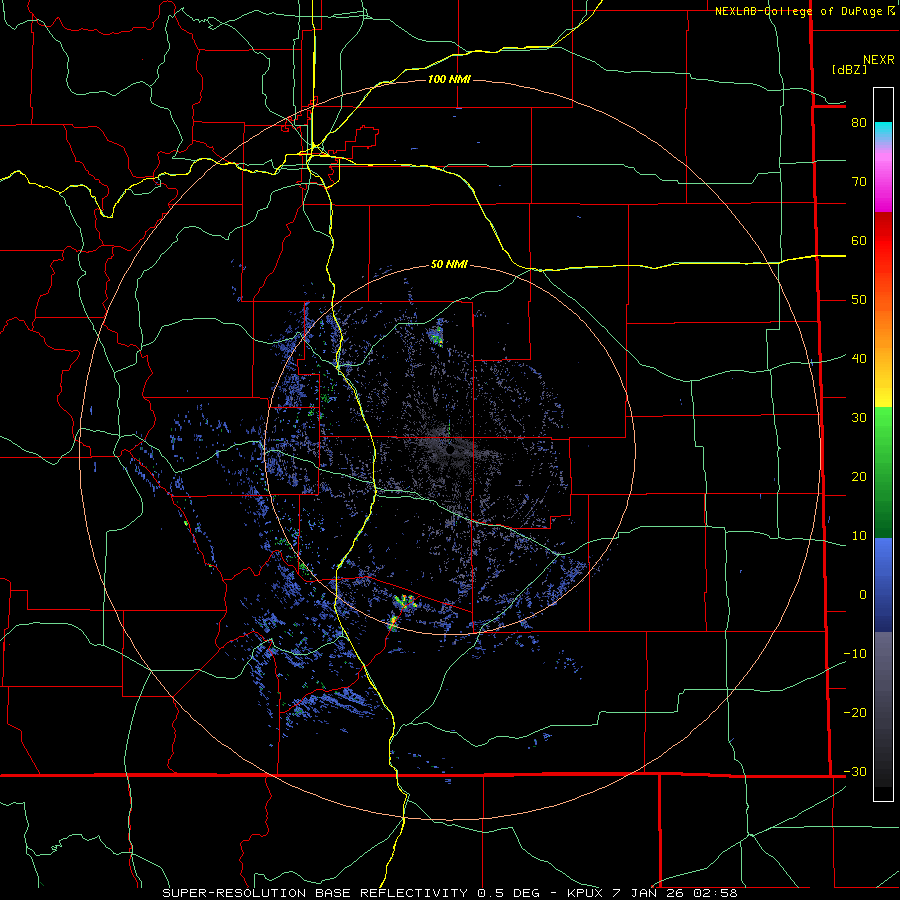Click the 50 NMI range ring label
The image size is (900, 900).
pyautogui.click(x=449, y=264)
